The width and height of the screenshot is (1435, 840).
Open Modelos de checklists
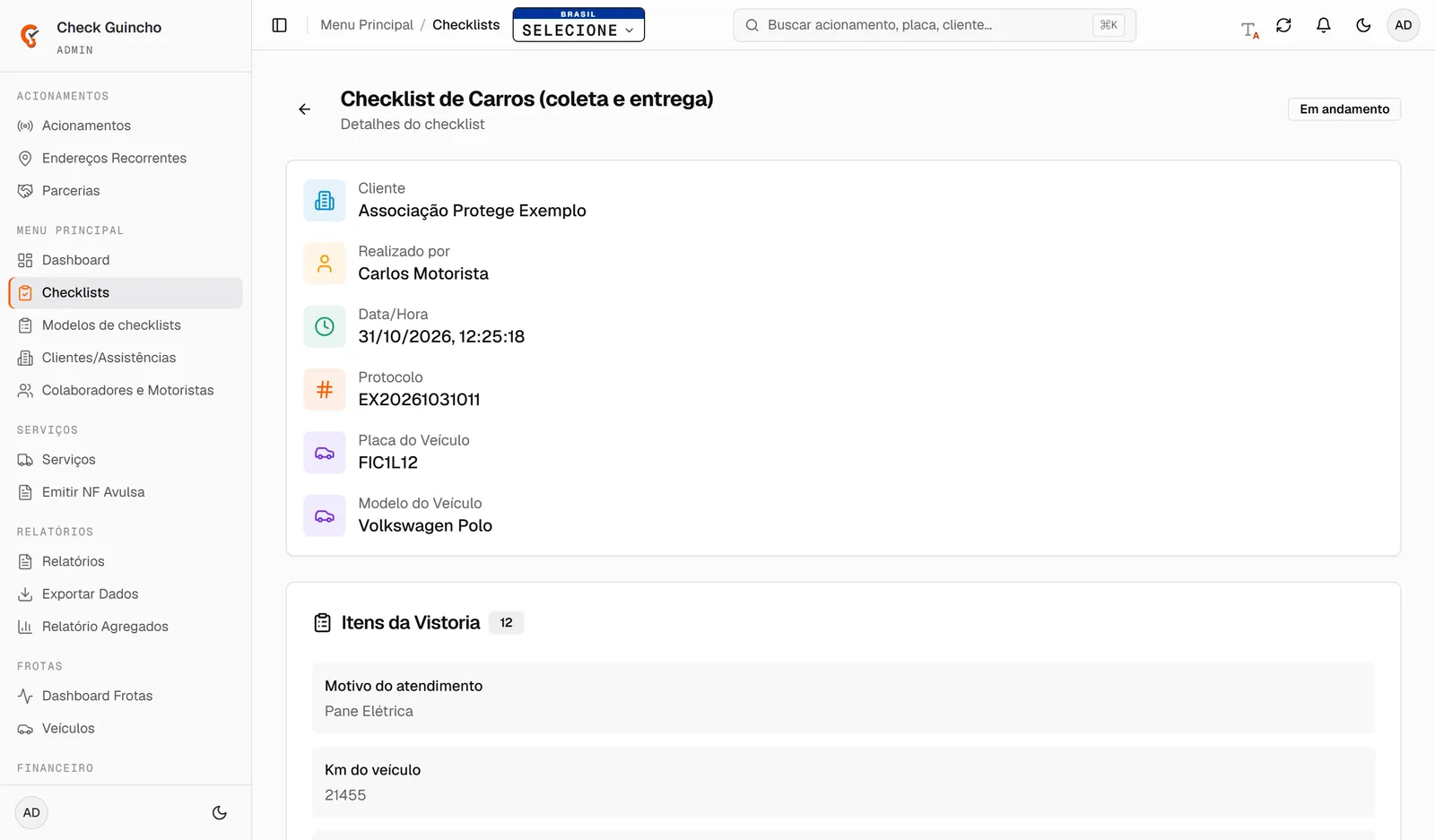point(126,325)
